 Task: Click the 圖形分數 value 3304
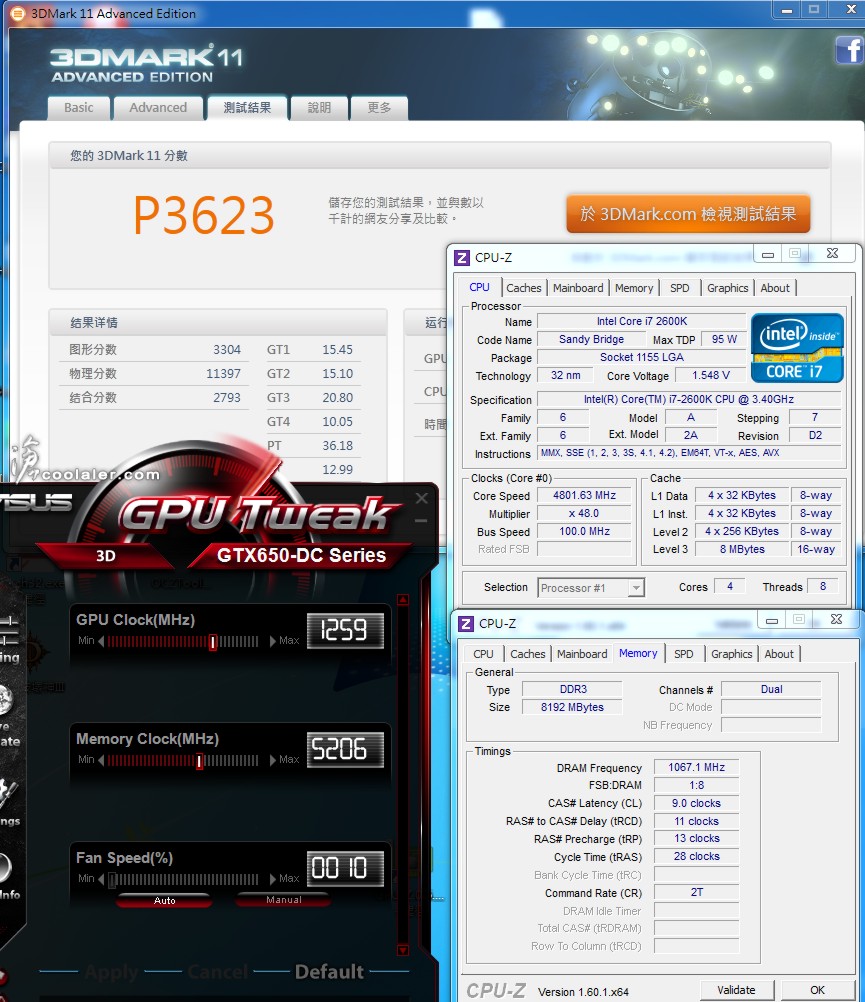[x=227, y=350]
